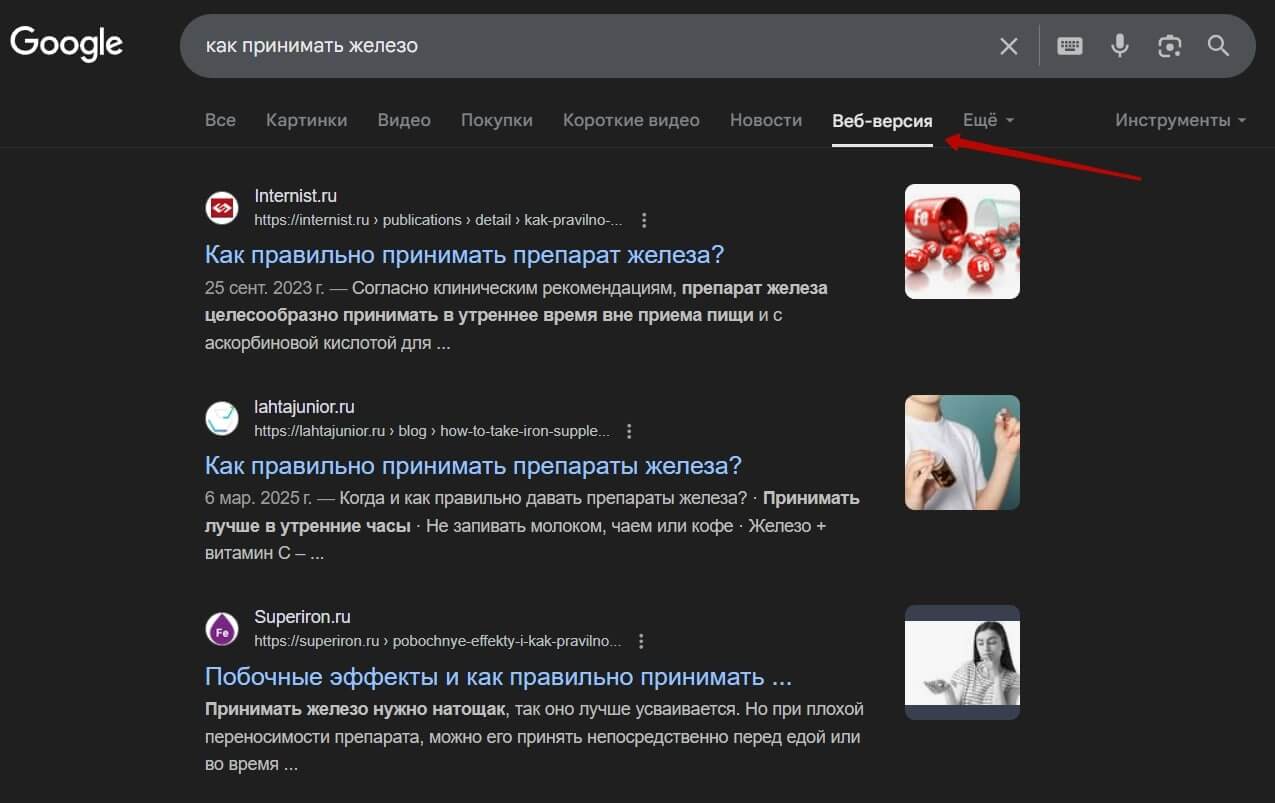This screenshot has width=1275, height=803.
Task: Click the magnifier search icon
Action: pyautogui.click(x=1218, y=46)
